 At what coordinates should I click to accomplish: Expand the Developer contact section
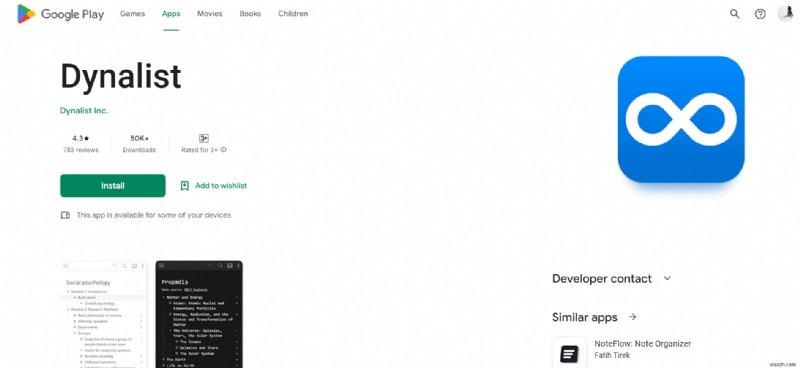point(667,279)
